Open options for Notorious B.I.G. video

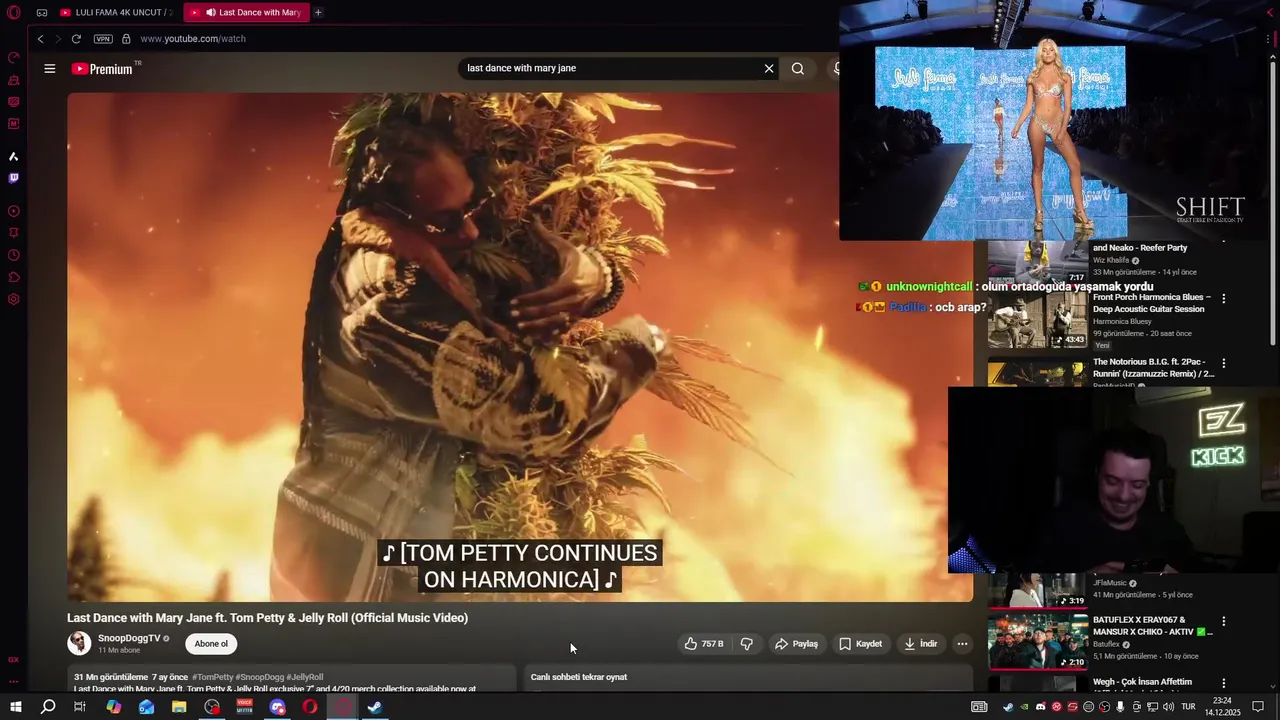pos(1223,363)
